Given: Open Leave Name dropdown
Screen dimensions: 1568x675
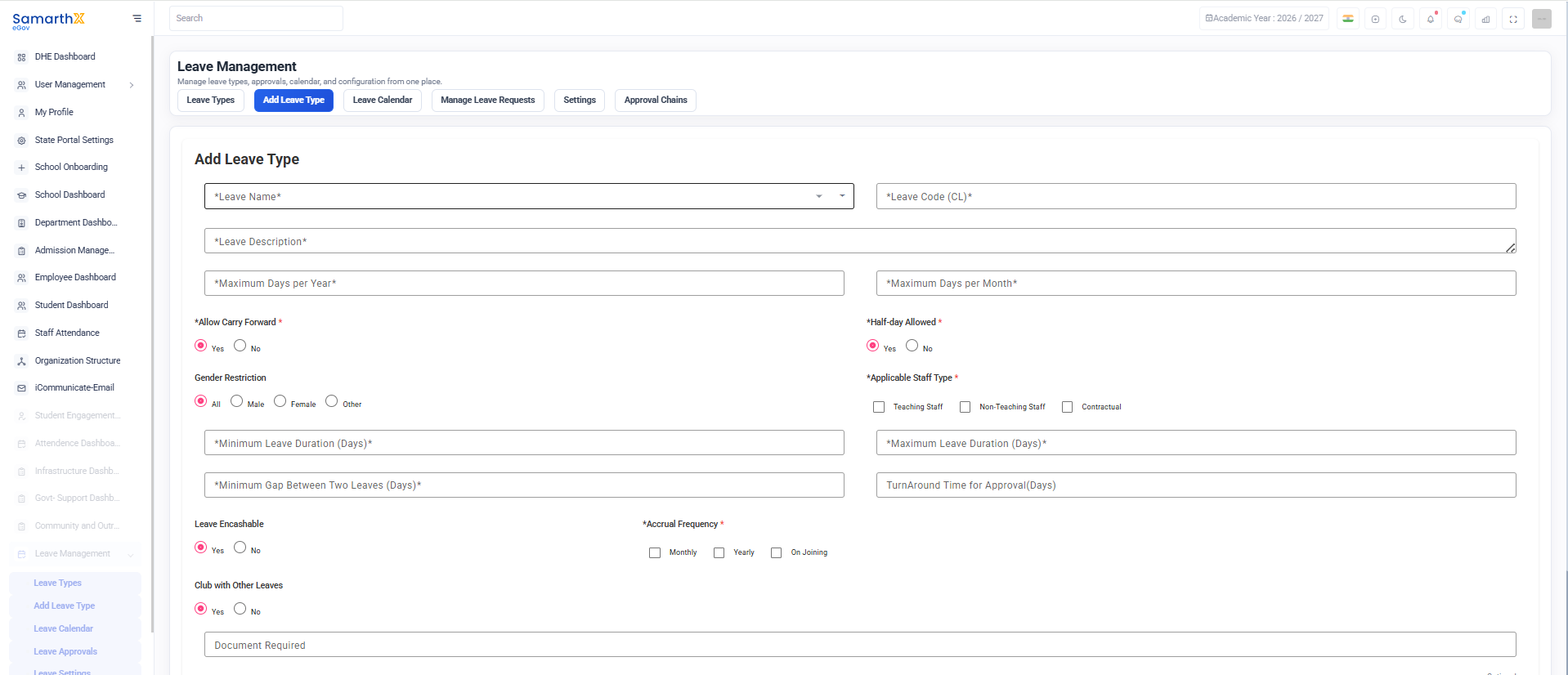Looking at the screenshot, I should (x=529, y=196).
